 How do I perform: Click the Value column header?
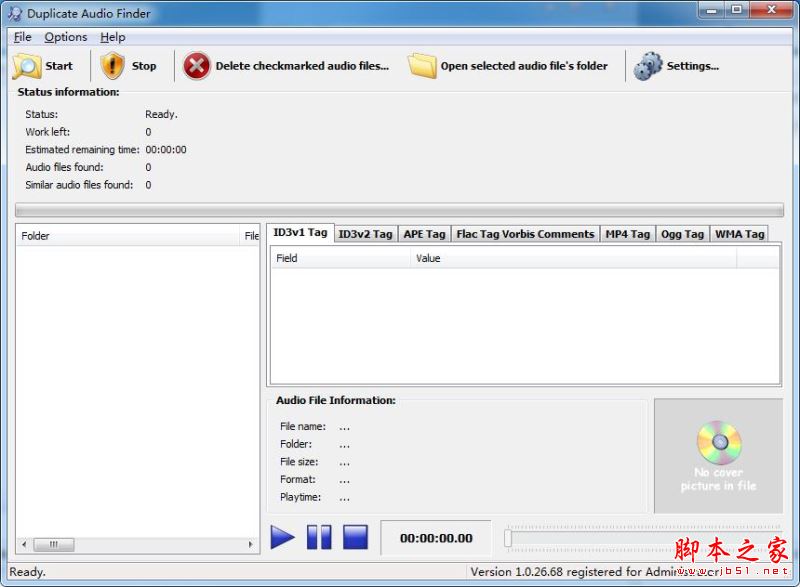tap(573, 258)
